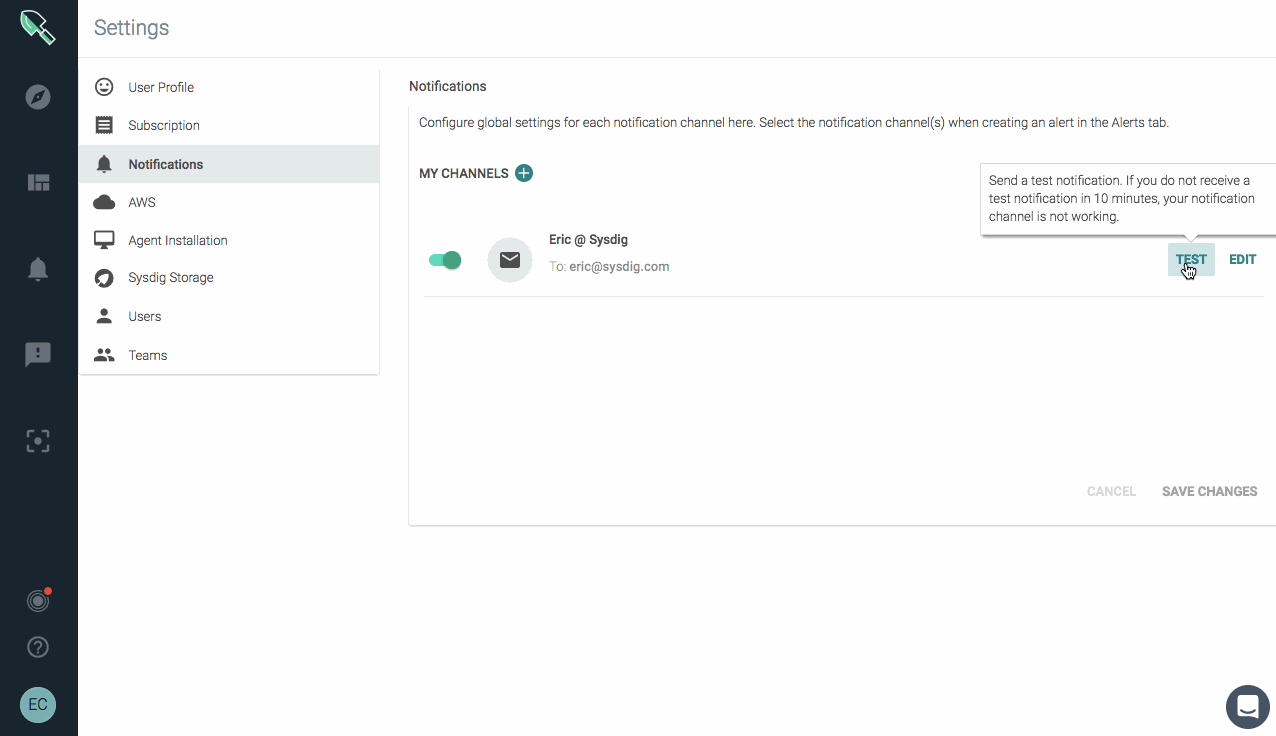This screenshot has height=736, width=1276.
Task: Click the group icon beside Teams
Action: click(x=104, y=355)
